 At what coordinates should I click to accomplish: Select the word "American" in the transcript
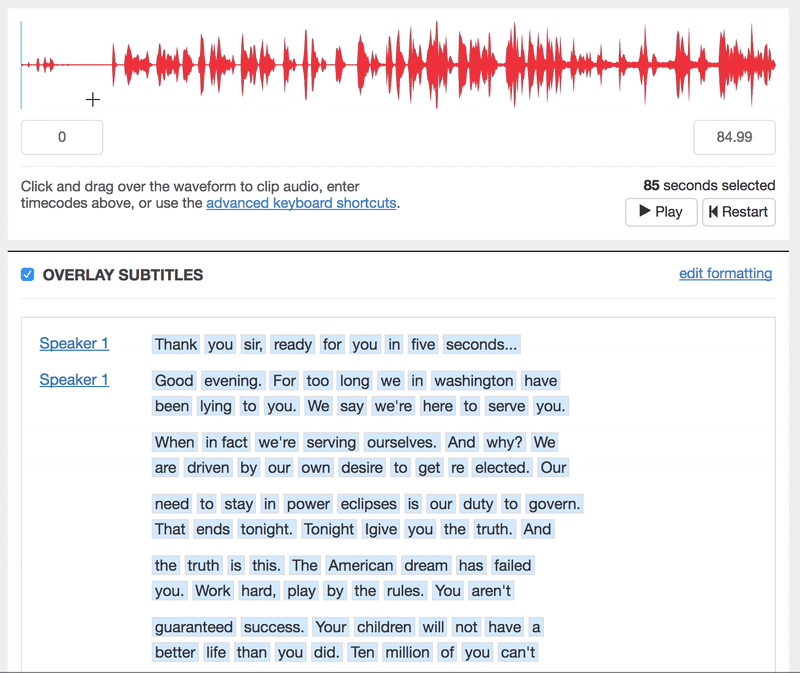click(361, 565)
